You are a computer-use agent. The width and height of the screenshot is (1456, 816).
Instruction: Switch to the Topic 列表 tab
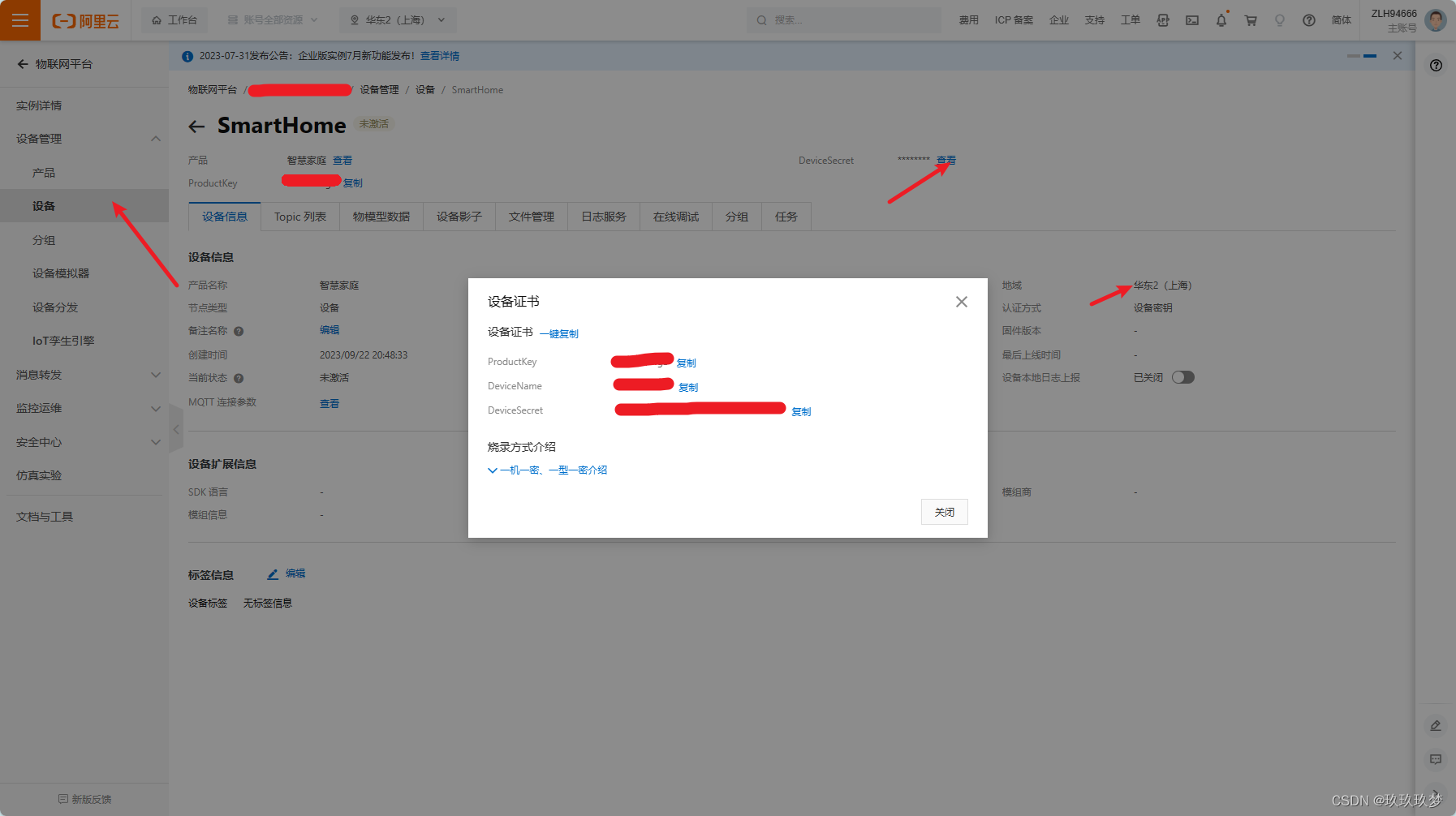(300, 217)
